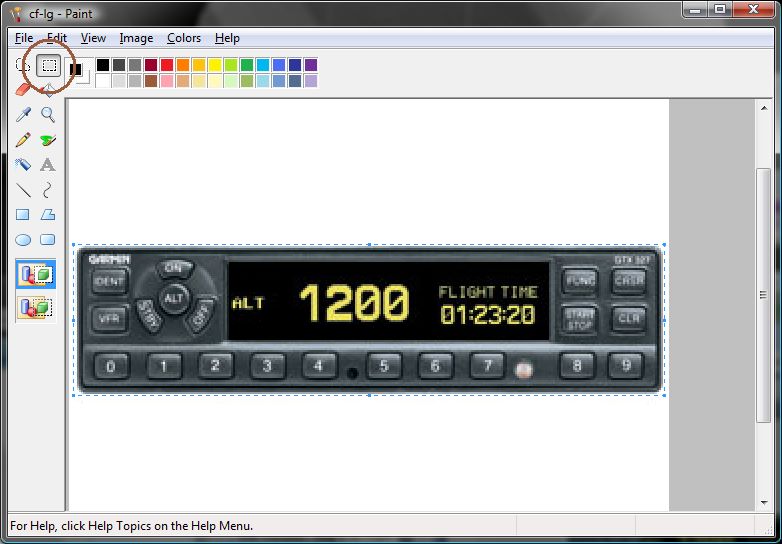Image resolution: width=782 pixels, height=544 pixels.
Task: Pick the black color swatch
Action: (x=103, y=65)
